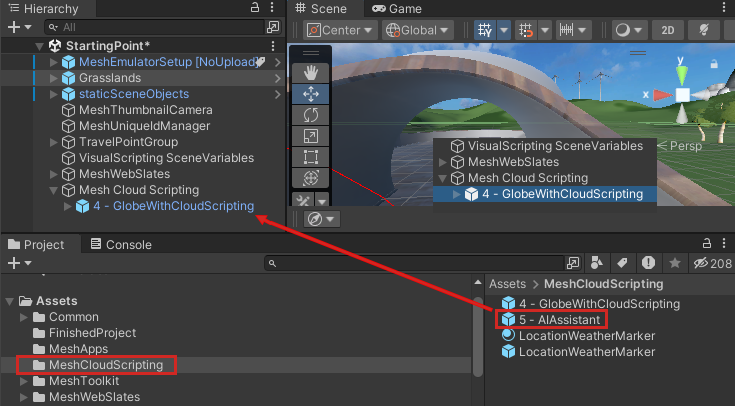Open Search by Label filter icon
Viewport: 735px width, 406px height.
coord(622,263)
